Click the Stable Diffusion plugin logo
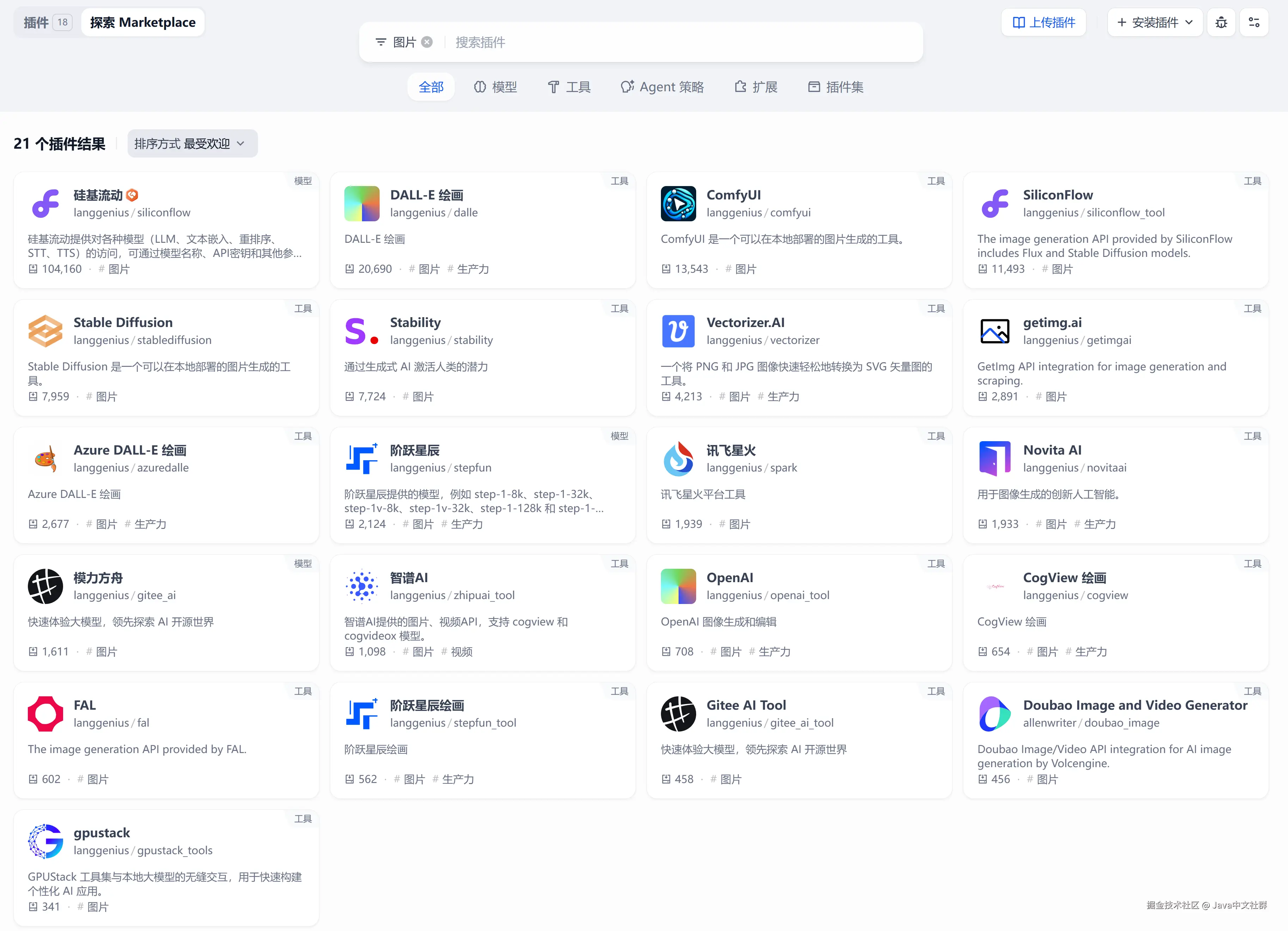The height and width of the screenshot is (931, 1288). pyautogui.click(x=45, y=331)
